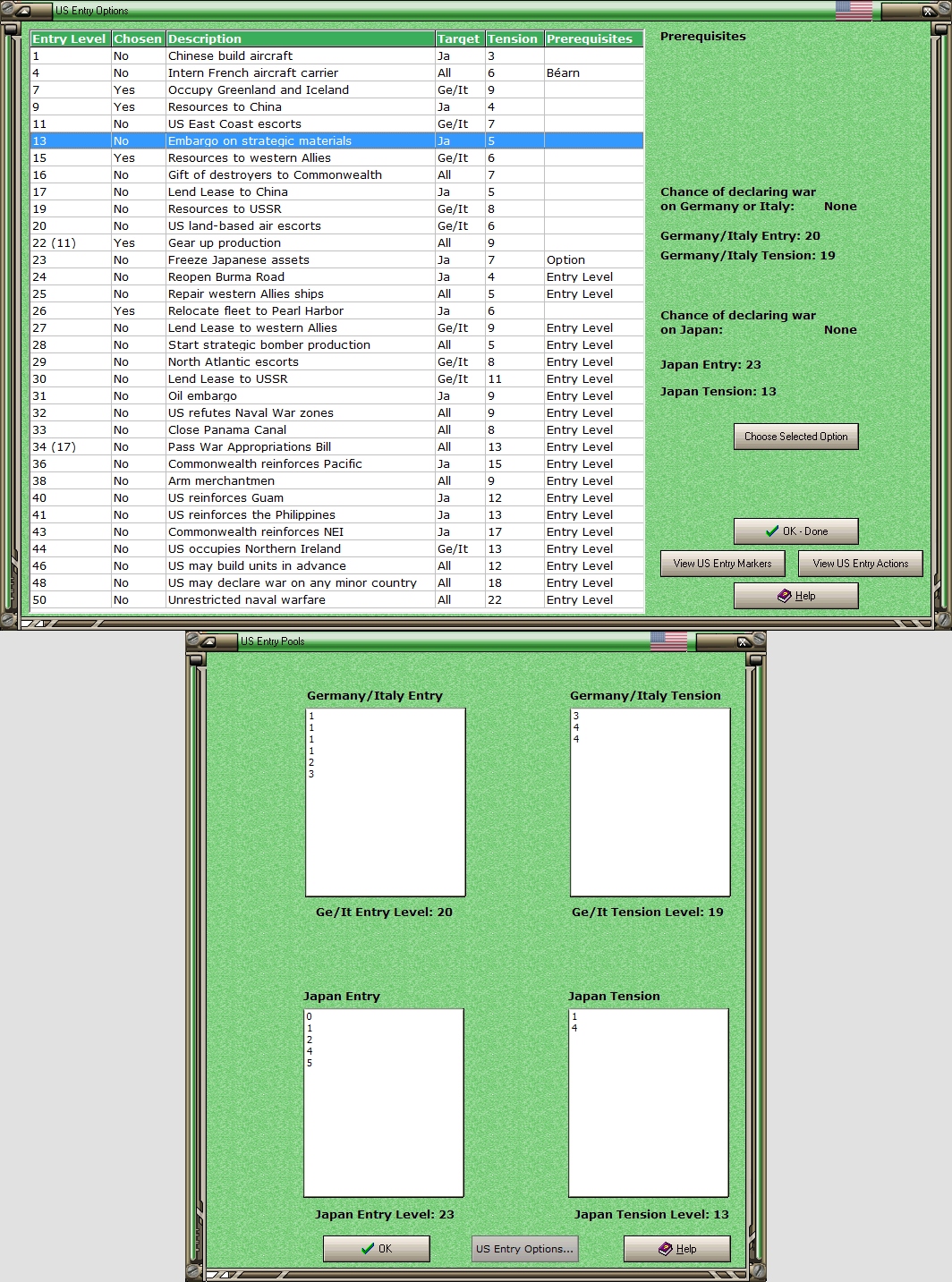The image size is (952, 1282).
Task: Click OK in the US Entry Pools window
Action: [x=376, y=1249]
